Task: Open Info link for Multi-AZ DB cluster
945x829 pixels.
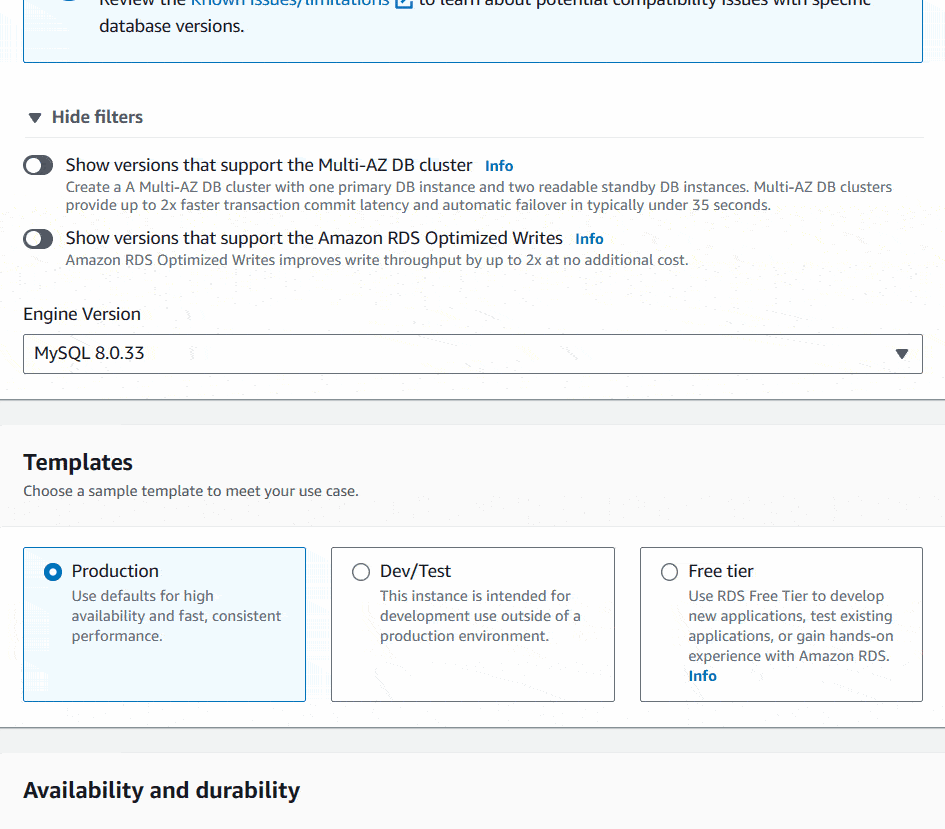Action: pos(499,166)
